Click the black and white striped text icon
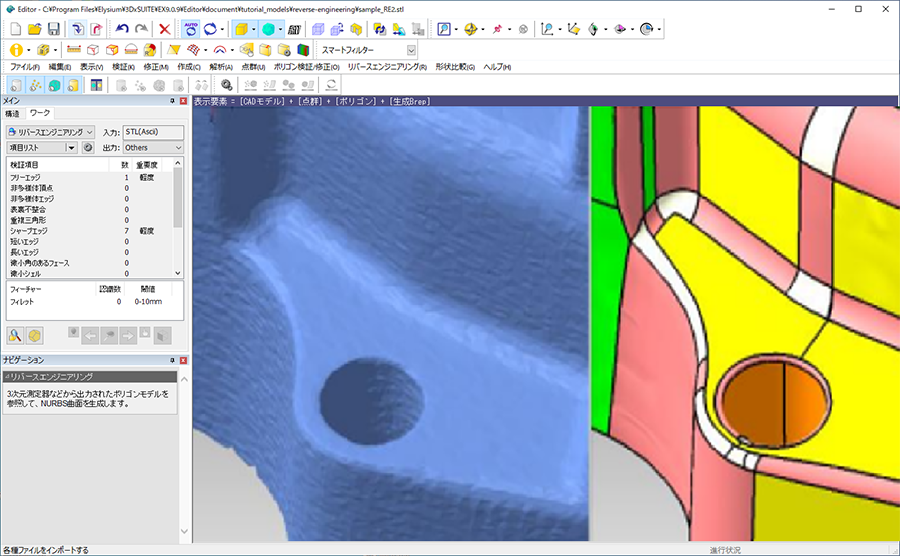The image size is (900, 556). click(294, 29)
